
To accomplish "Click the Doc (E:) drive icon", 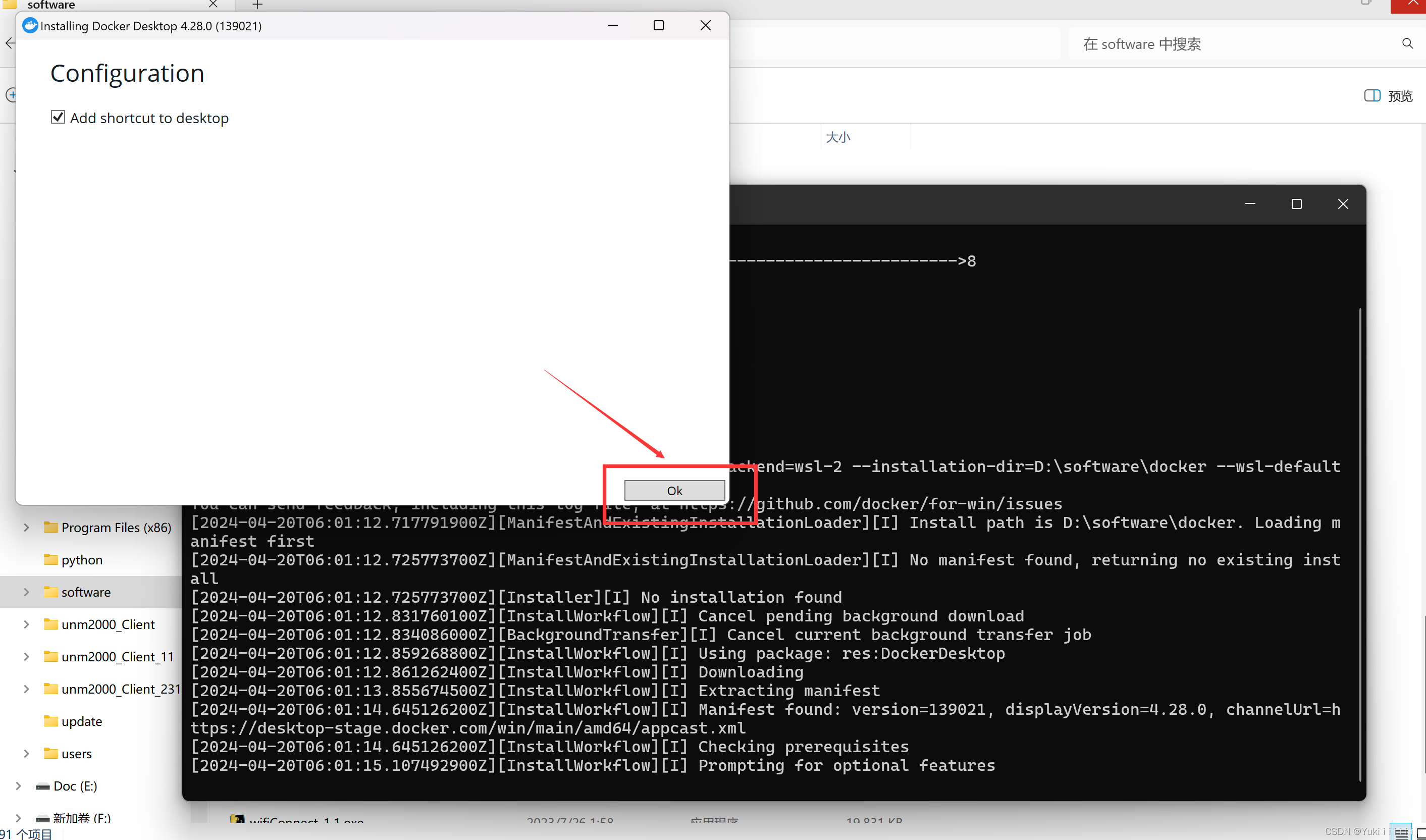I will 42,785.
